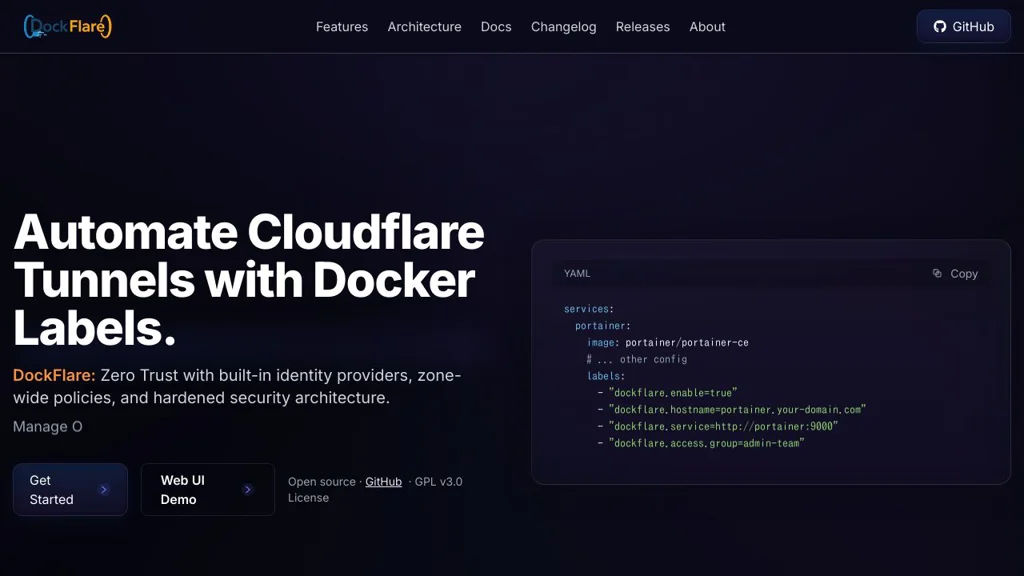Copy the YAML snippet via Copy label
This screenshot has height=576, width=1024.
[x=964, y=274]
